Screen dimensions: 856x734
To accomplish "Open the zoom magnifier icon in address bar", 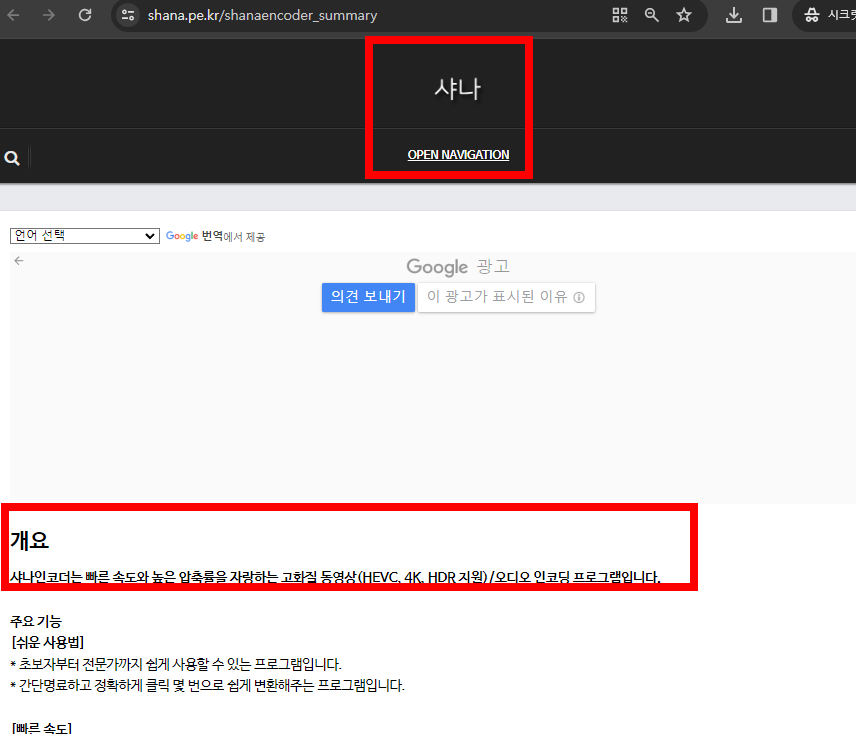I will pos(652,15).
